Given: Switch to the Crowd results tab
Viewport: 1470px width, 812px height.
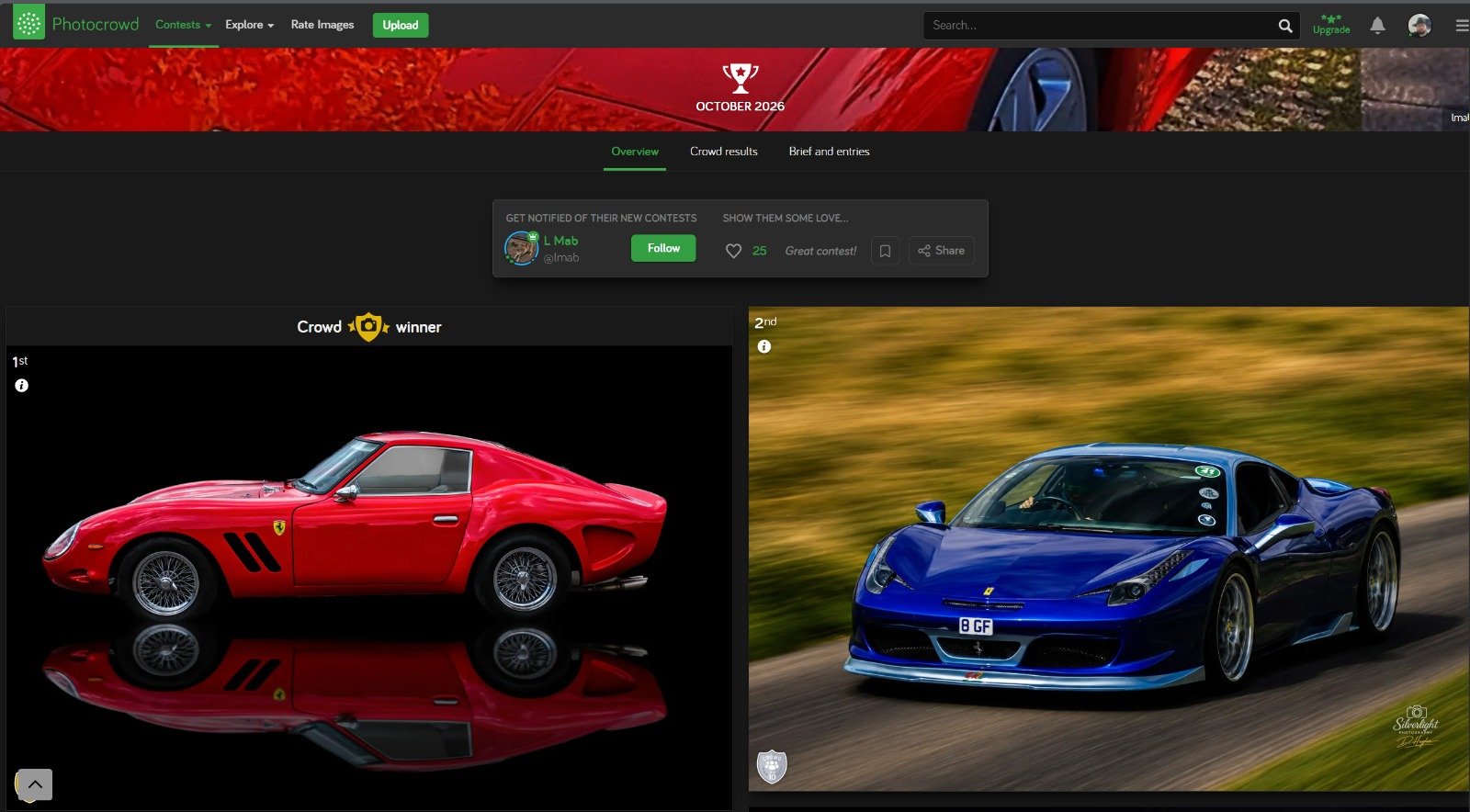Looking at the screenshot, I should click(724, 152).
